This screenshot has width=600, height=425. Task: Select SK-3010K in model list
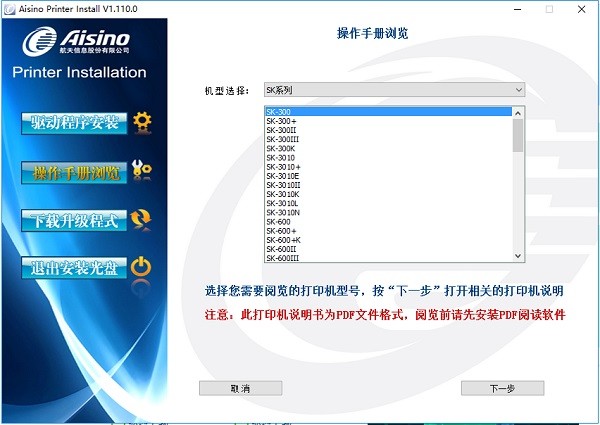(x=388, y=194)
